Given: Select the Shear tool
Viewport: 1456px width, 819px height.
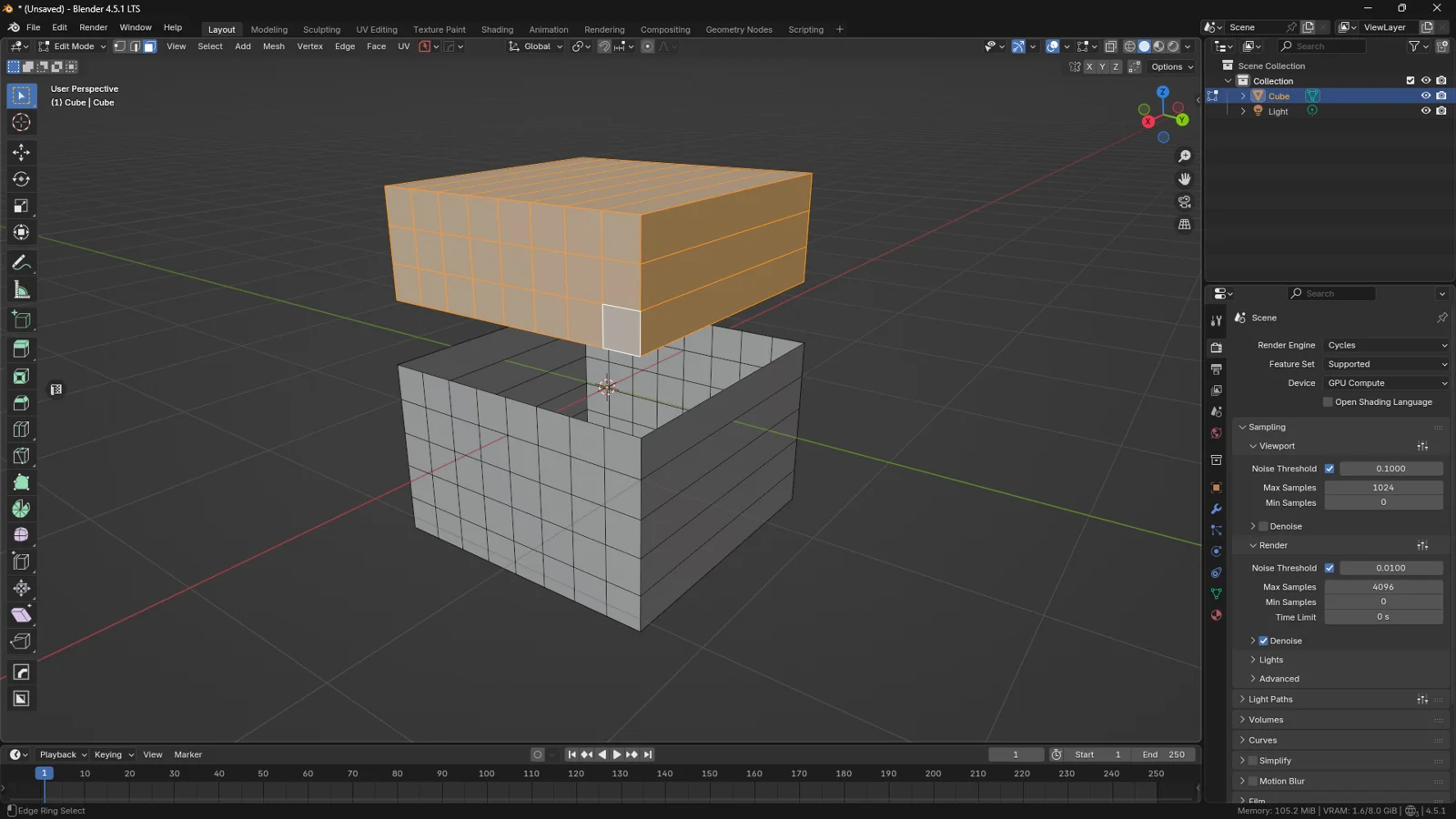Looking at the screenshot, I should click(x=21, y=615).
